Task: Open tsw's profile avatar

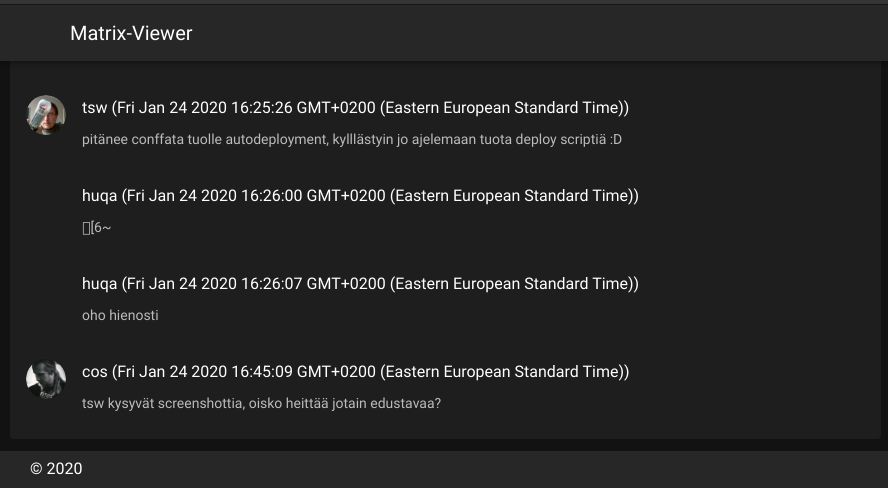Action: 46,115
